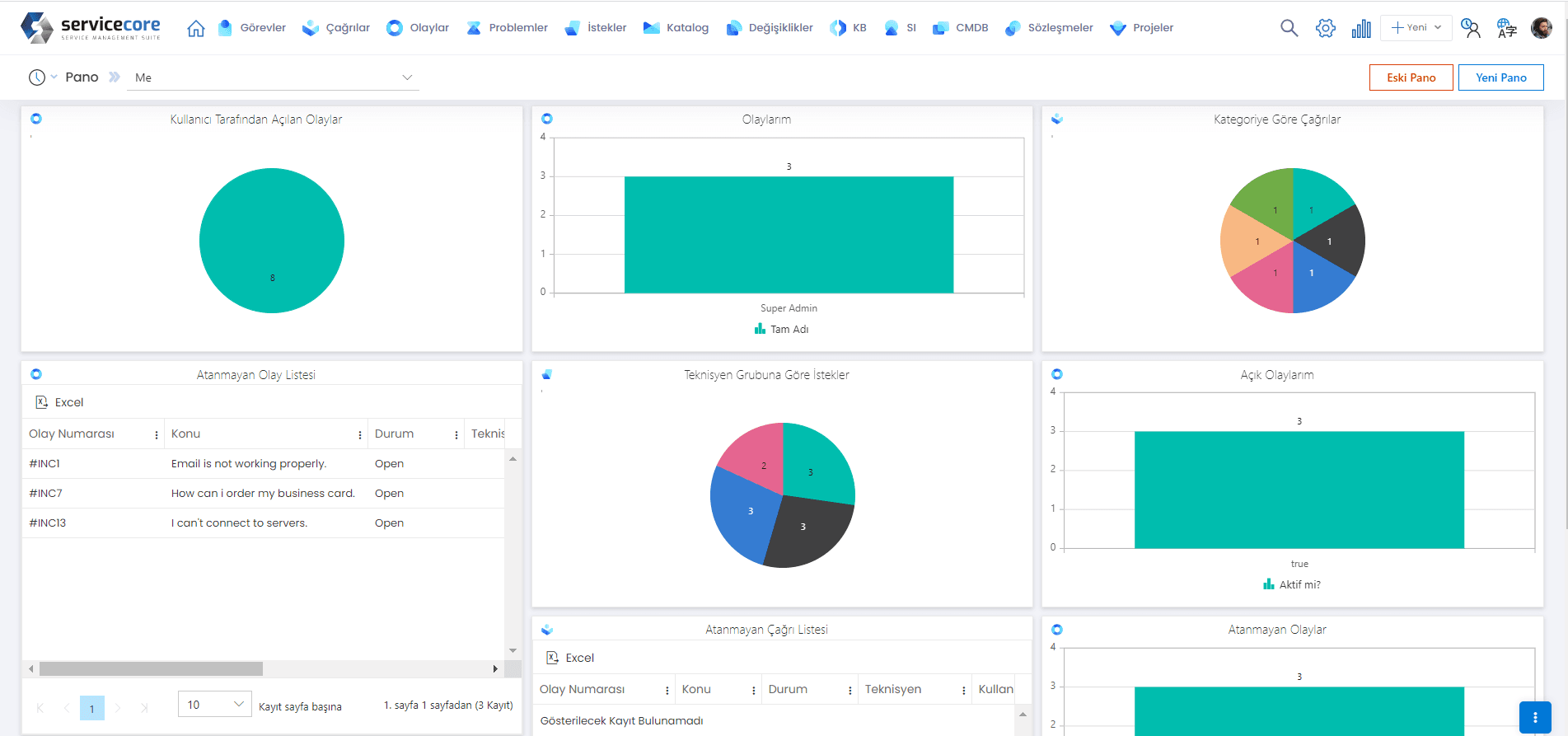Click the blue floating more-options button
1568x736 pixels.
coord(1535,717)
